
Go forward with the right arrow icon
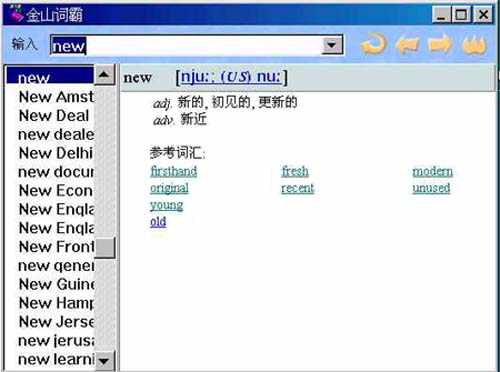pos(440,44)
